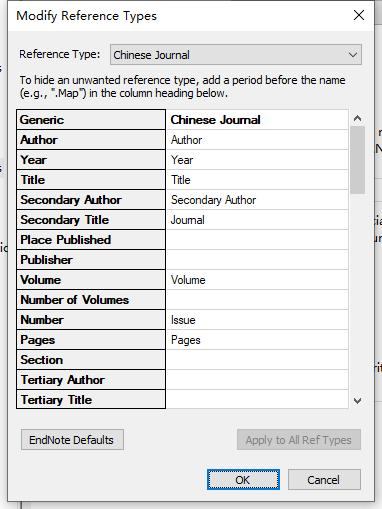The width and height of the screenshot is (382, 509).
Task: Select the Title field in Chinese Journal column
Action: click(x=257, y=180)
